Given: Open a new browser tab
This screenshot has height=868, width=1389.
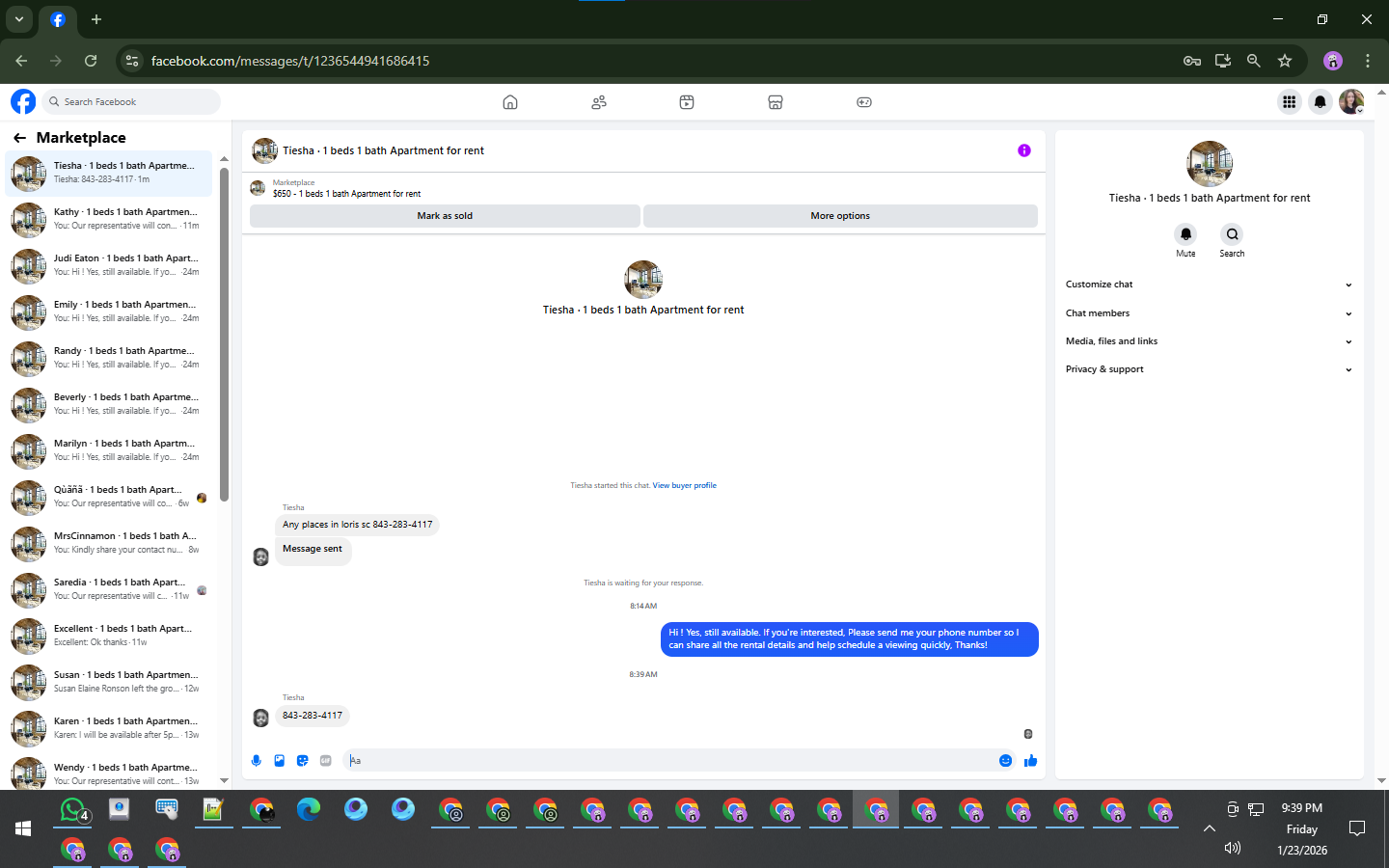Looking at the screenshot, I should click(96, 19).
